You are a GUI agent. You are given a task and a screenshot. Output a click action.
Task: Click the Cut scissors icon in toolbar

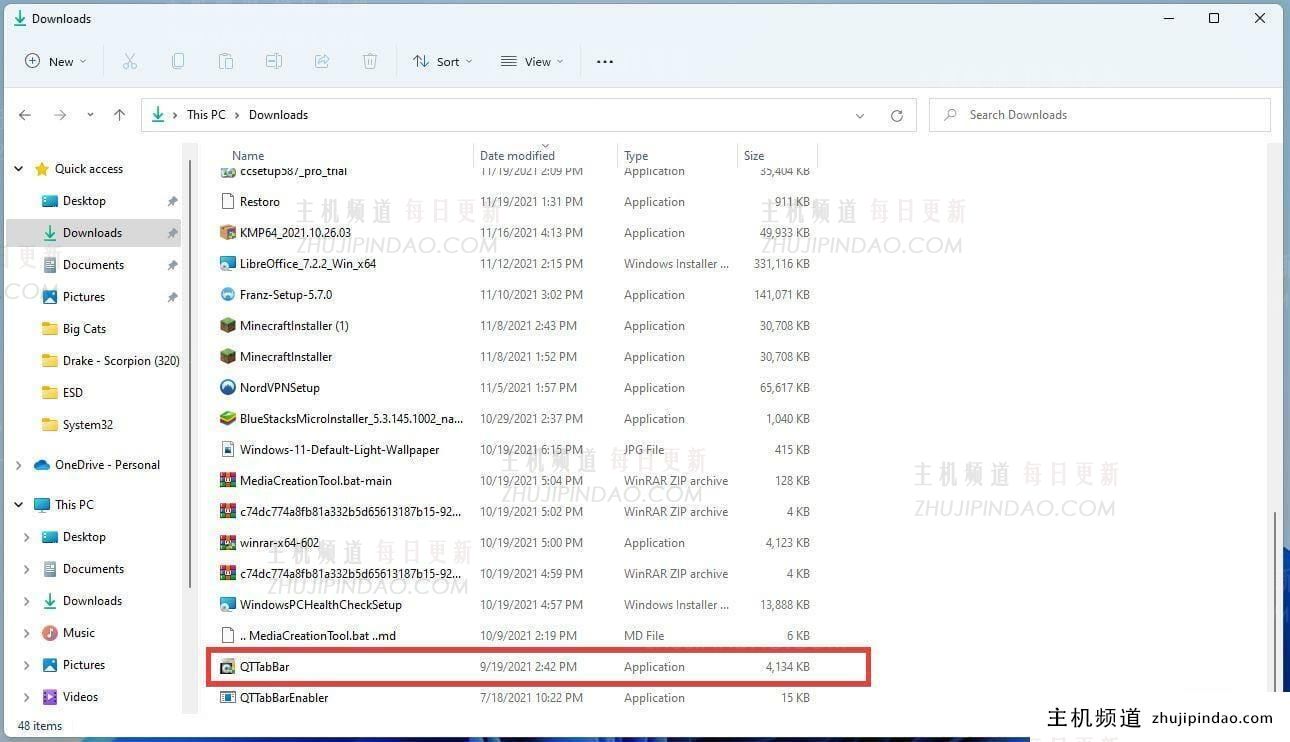(x=129, y=61)
